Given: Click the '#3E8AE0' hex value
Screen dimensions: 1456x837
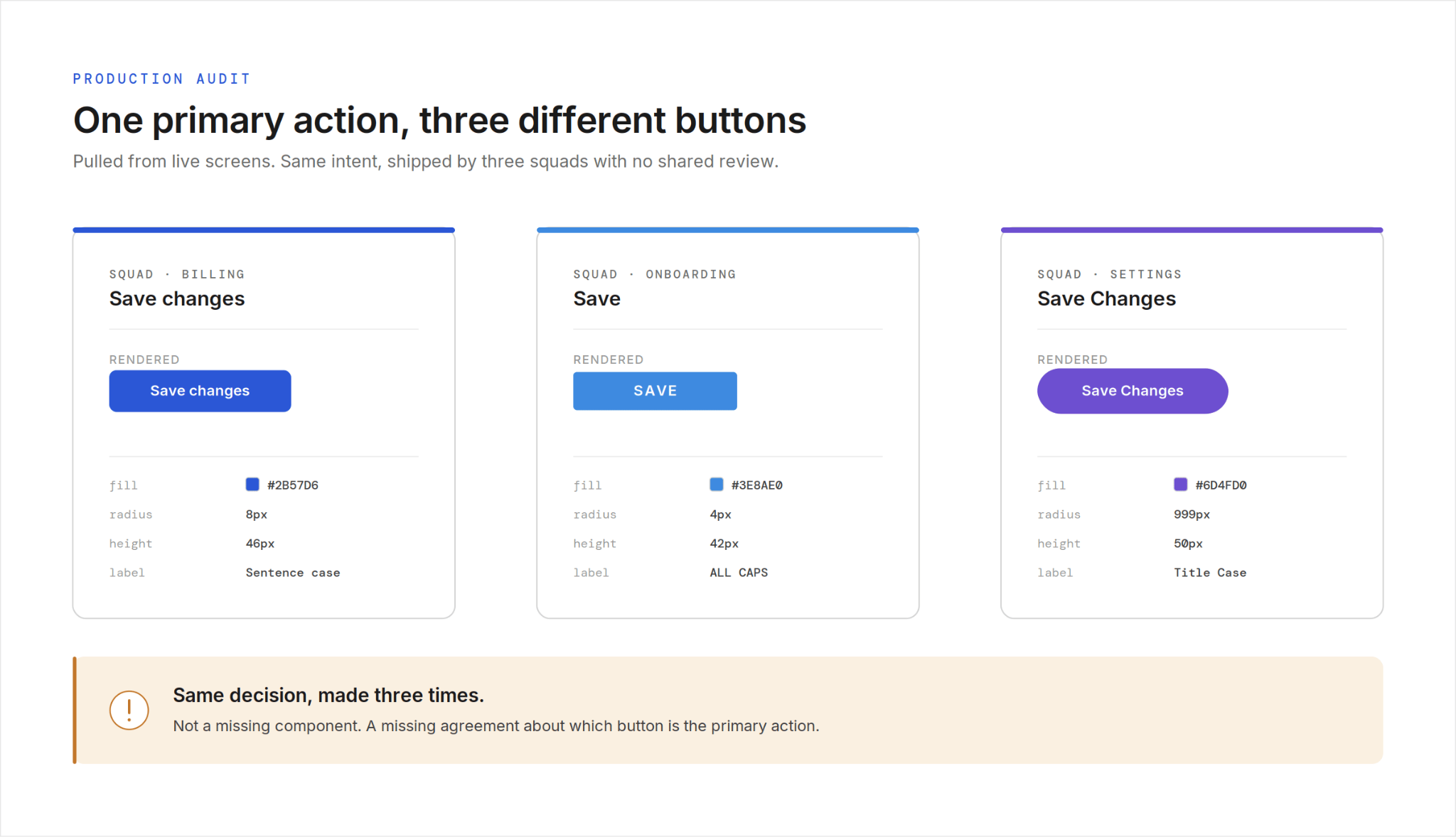Looking at the screenshot, I should [756, 485].
